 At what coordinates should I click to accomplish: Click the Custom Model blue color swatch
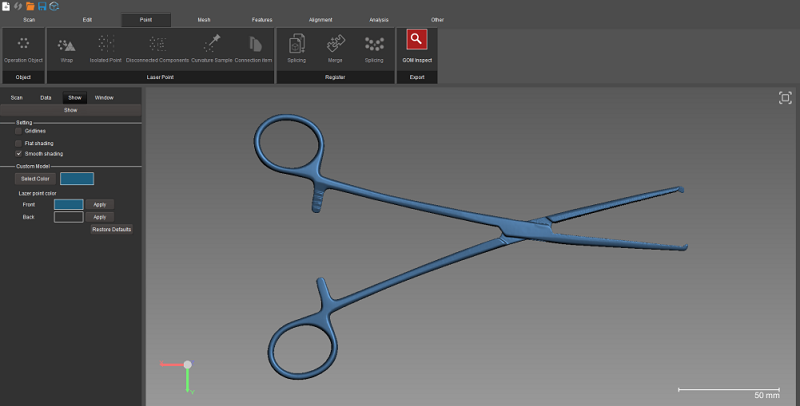point(77,179)
